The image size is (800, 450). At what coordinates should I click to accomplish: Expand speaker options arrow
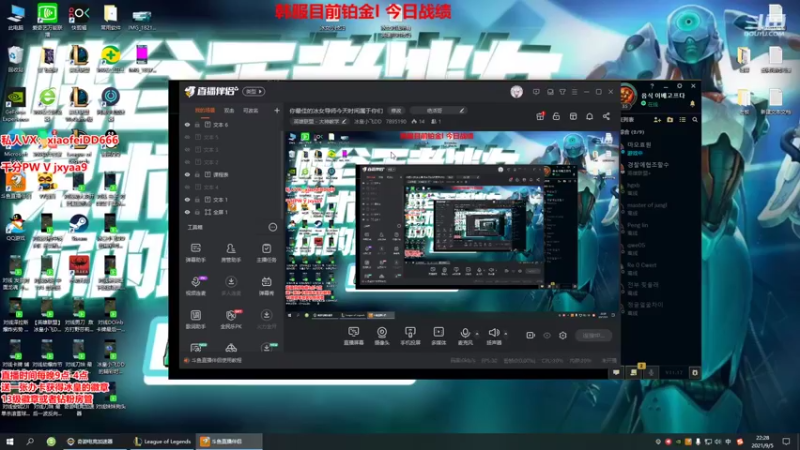(506, 334)
